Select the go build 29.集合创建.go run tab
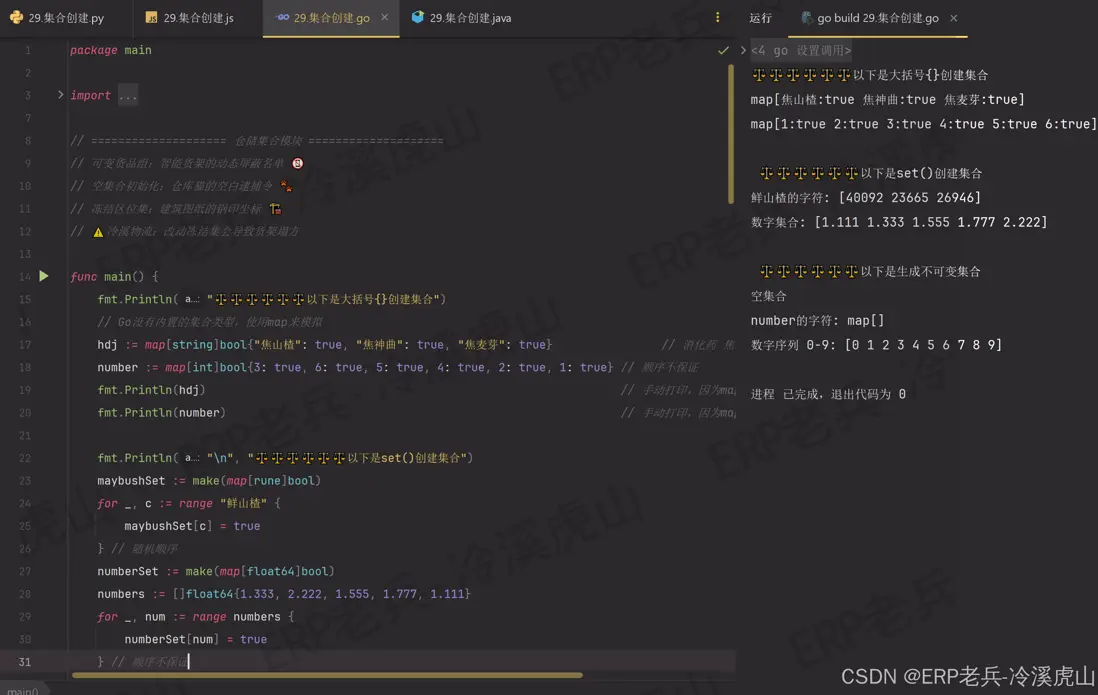Image resolution: width=1098 pixels, height=695 pixels. pos(877,18)
